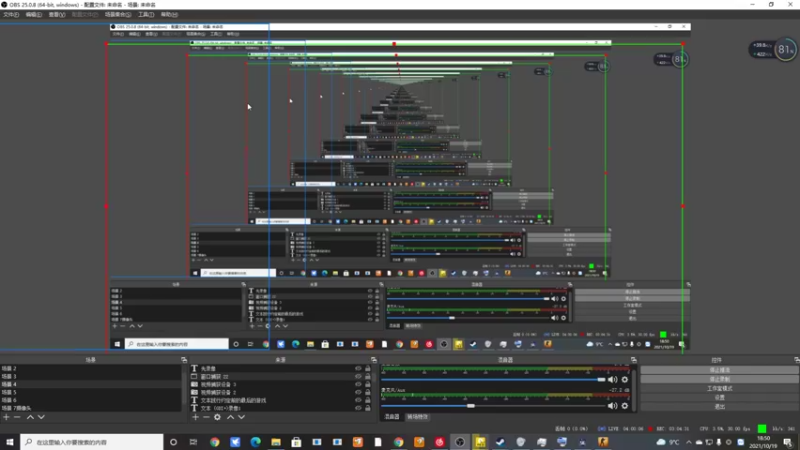Open 麦克风/Aux audio settings gear
800x450 pixels.
pyautogui.click(x=625, y=406)
